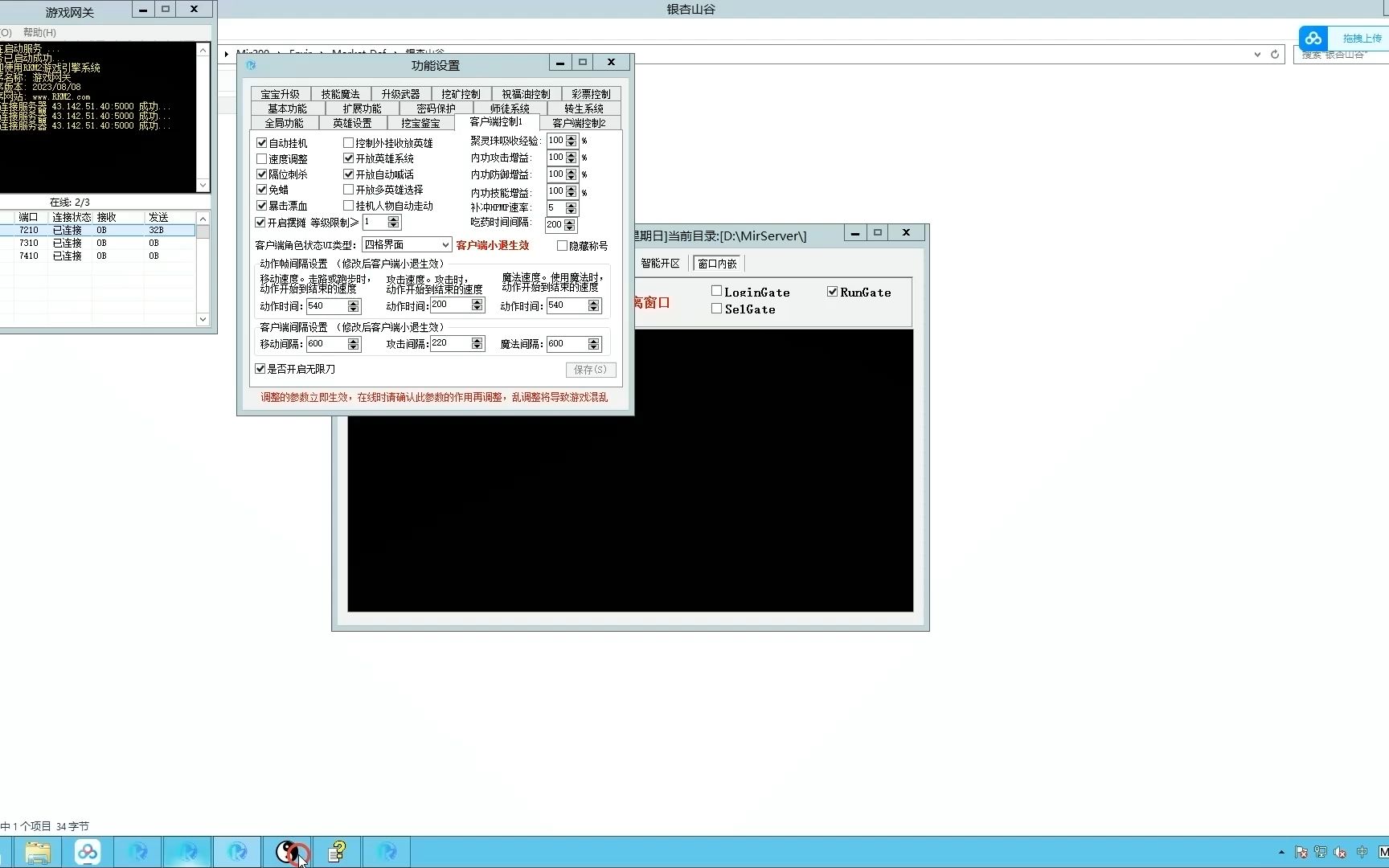Click the 魔法间隔 input field
This screenshot has height=868, width=1389.
point(567,344)
